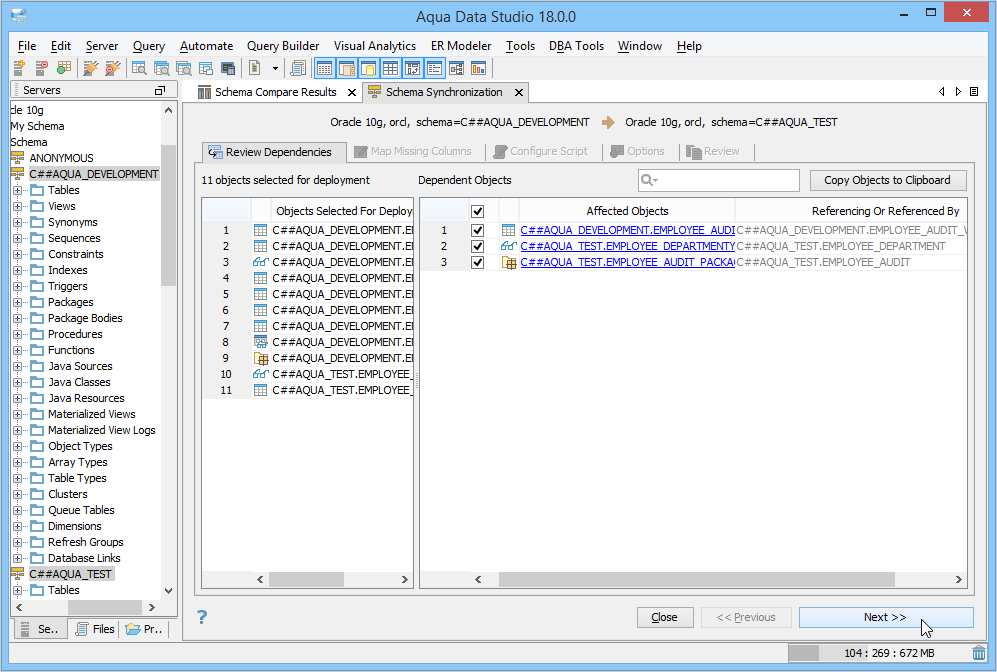Open the C##AQUA_TEST.EMPLOYEE_DEPARTMENTY link

click(628, 246)
